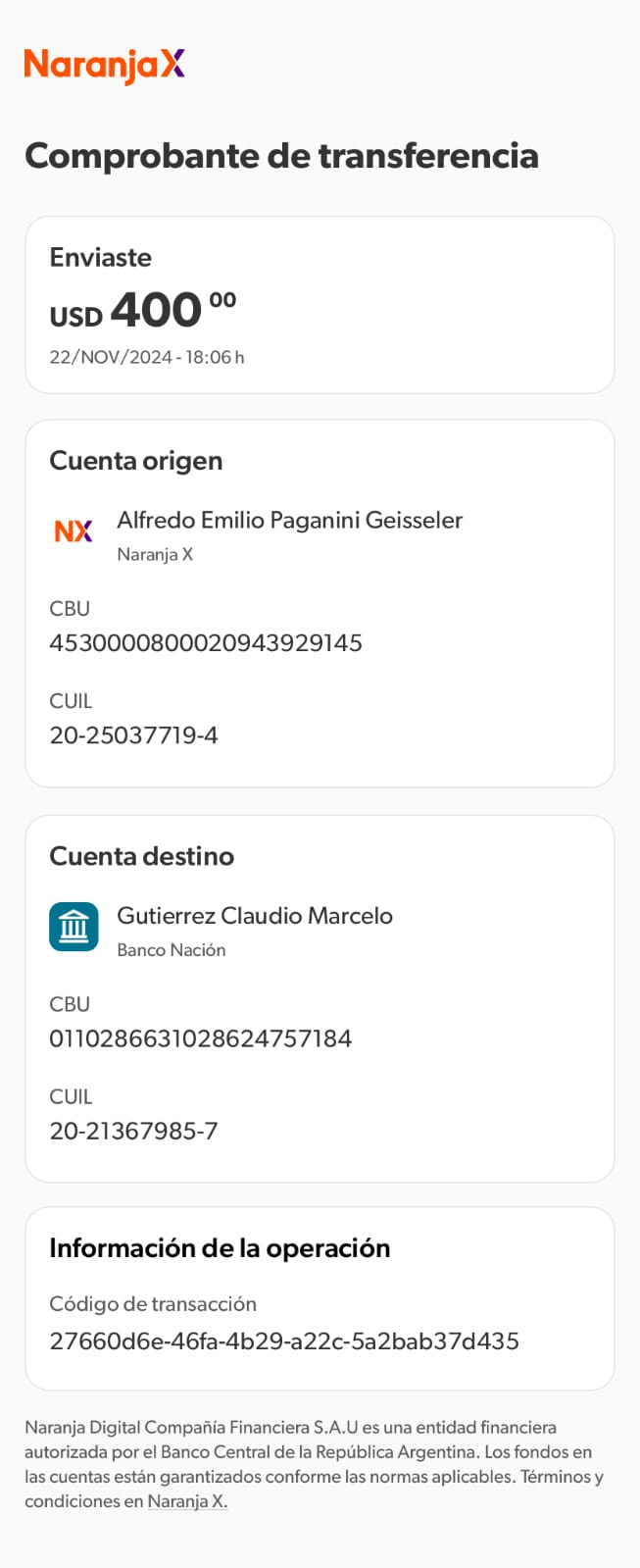Click the Código de transacción label

(153, 1304)
